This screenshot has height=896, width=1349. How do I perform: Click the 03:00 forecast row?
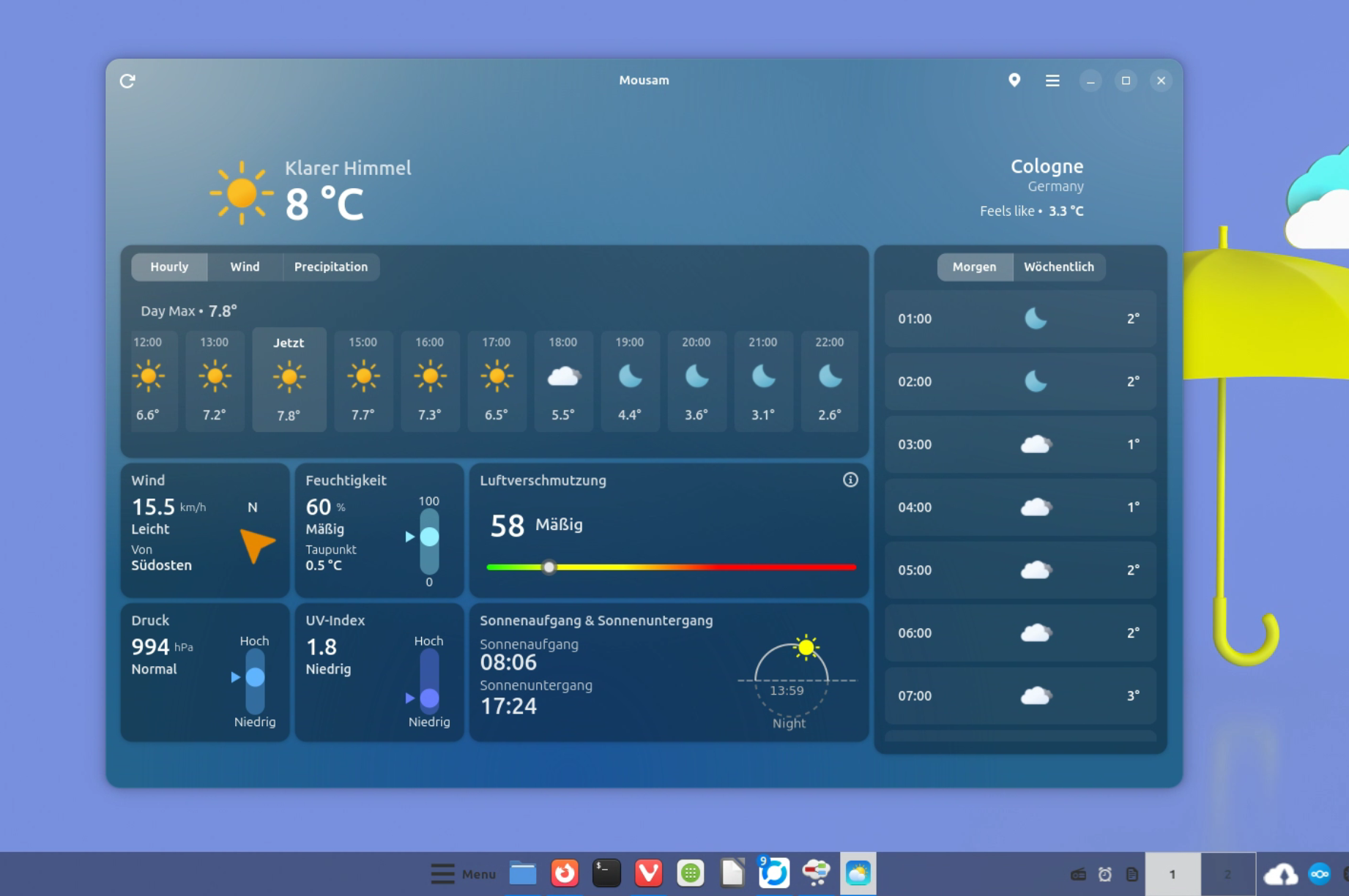click(1019, 444)
